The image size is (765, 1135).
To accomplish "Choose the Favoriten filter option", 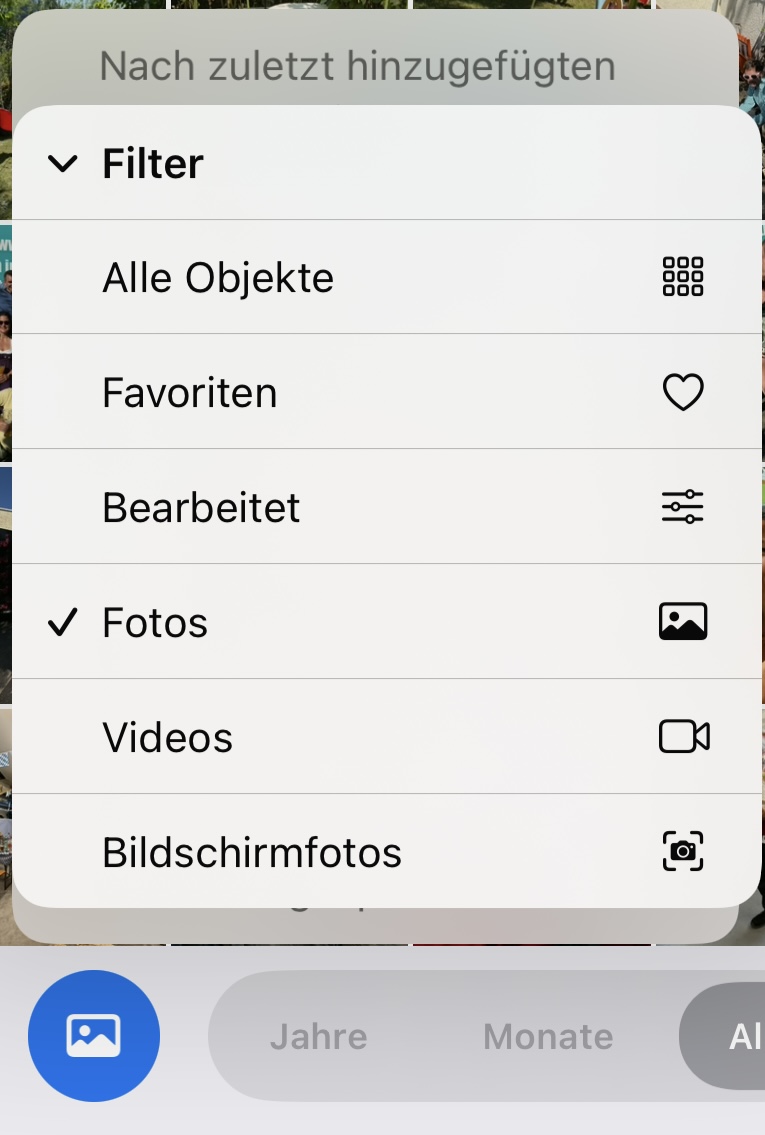I will pos(190,393).
